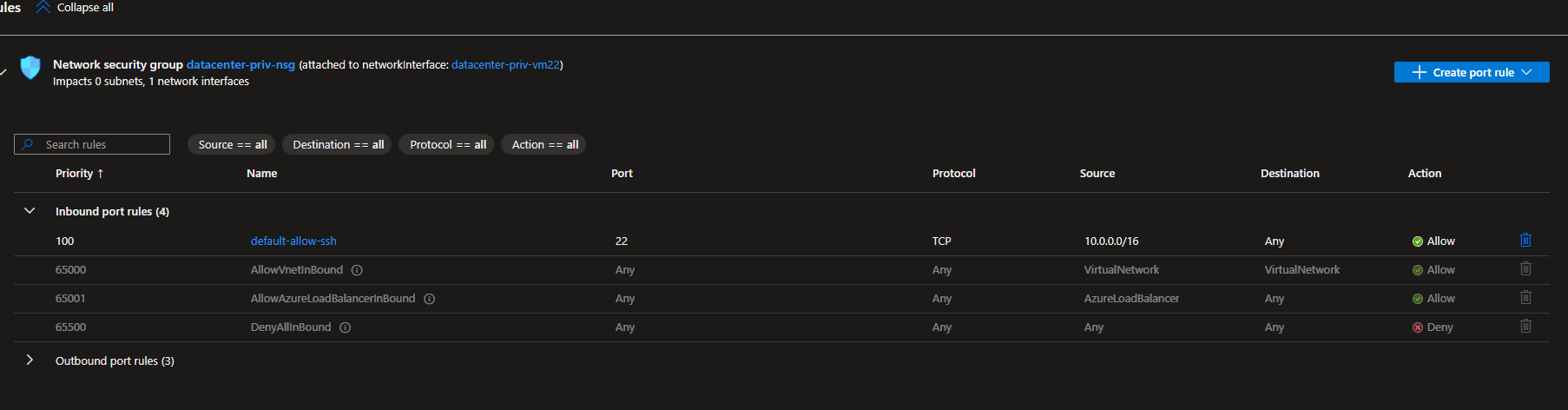Click trash icon for DenyAllInBound rule
The width and height of the screenshot is (1568, 410).
click(x=1525, y=327)
